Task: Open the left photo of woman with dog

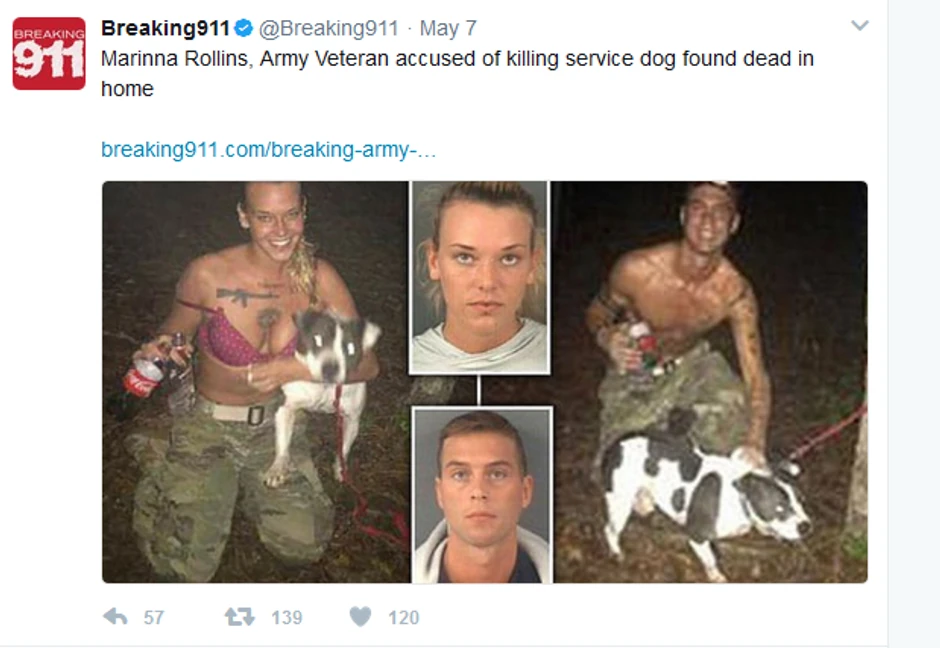Action: [x=255, y=382]
